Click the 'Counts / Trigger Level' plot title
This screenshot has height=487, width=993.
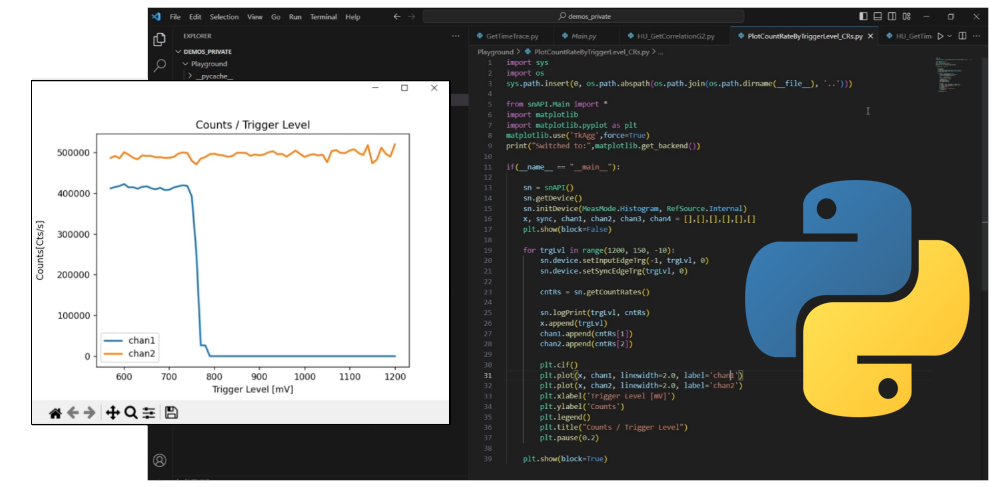coord(253,125)
